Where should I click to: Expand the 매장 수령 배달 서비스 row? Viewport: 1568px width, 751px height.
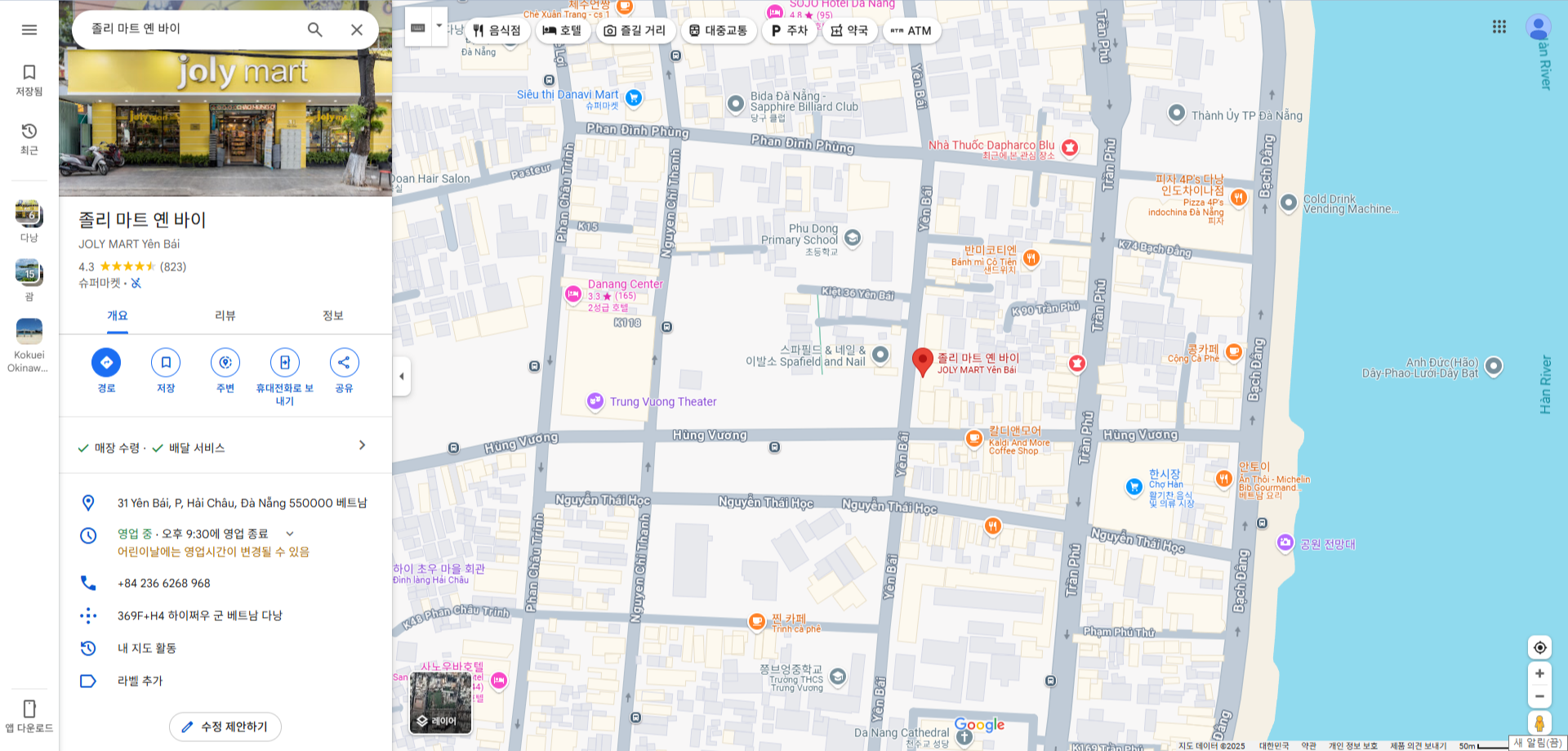225,447
